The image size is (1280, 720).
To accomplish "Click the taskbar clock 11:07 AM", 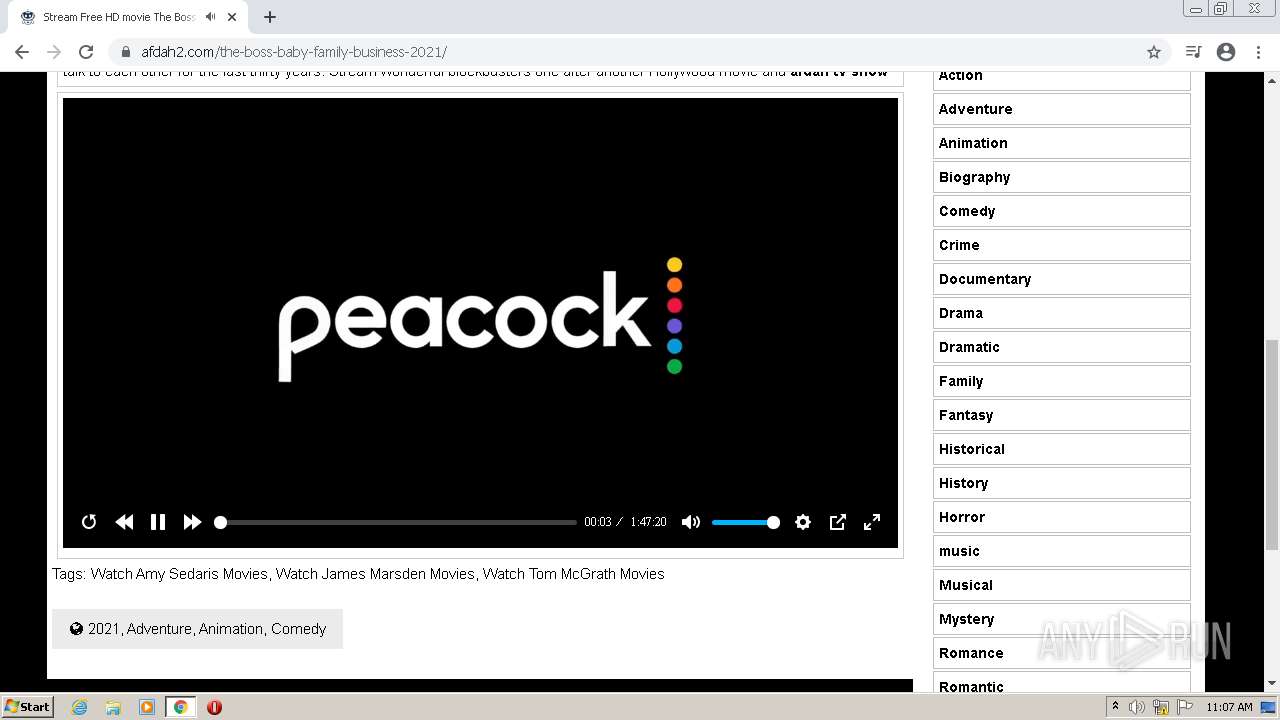I will click(1229, 707).
